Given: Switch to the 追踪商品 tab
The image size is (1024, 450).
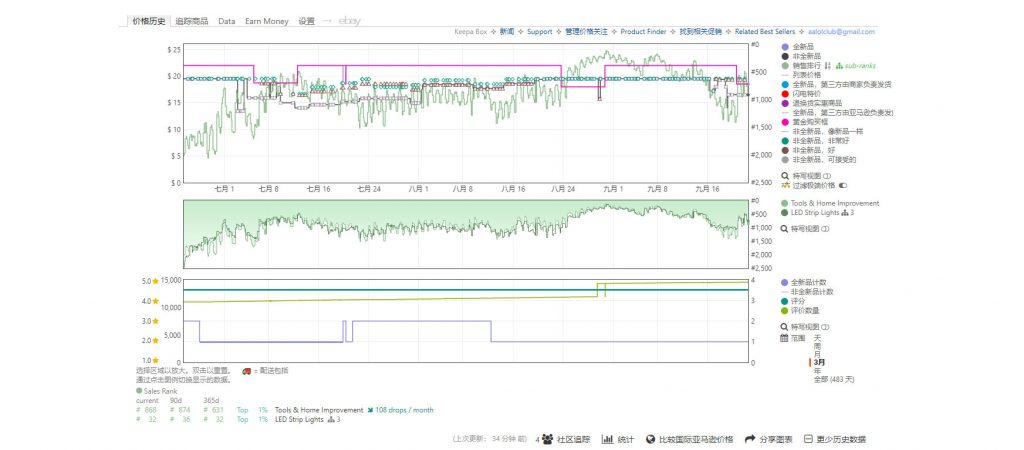Looking at the screenshot, I should click(x=191, y=20).
